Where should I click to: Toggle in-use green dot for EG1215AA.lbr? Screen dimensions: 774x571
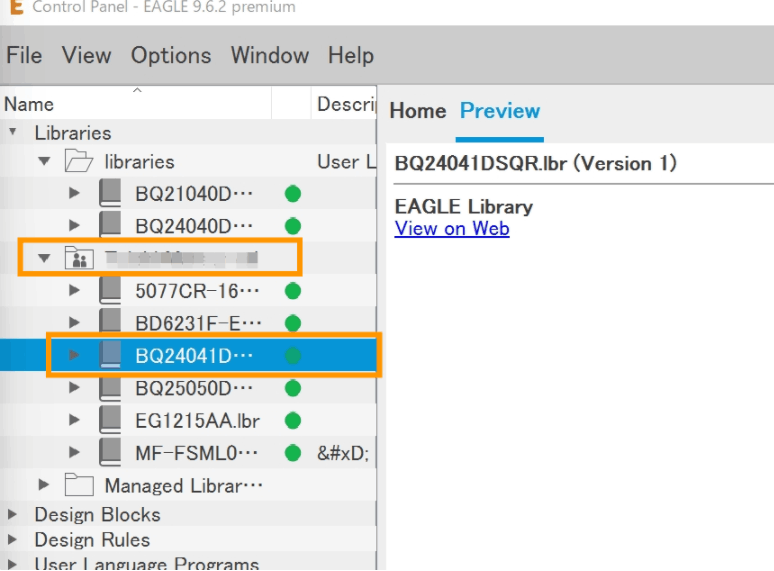293,420
